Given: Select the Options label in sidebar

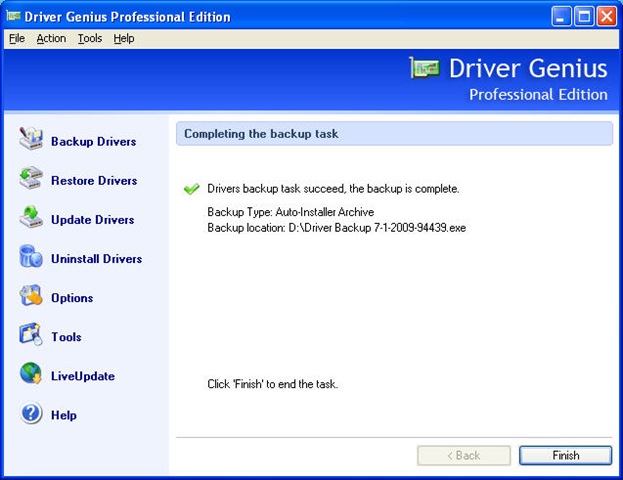Looking at the screenshot, I should coord(72,298).
